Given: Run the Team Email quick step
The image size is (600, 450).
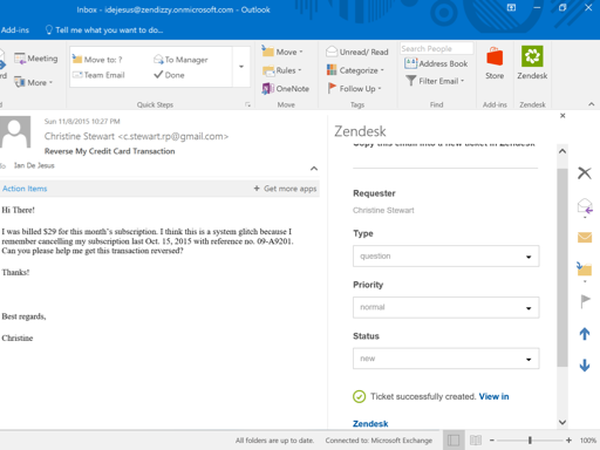Looking at the screenshot, I should tap(99, 75).
